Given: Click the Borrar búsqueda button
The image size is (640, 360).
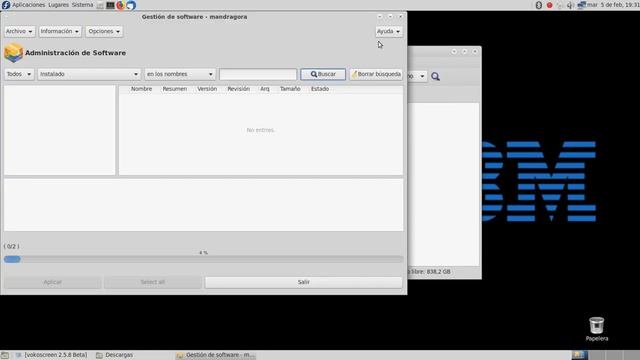Looking at the screenshot, I should (x=376, y=74).
